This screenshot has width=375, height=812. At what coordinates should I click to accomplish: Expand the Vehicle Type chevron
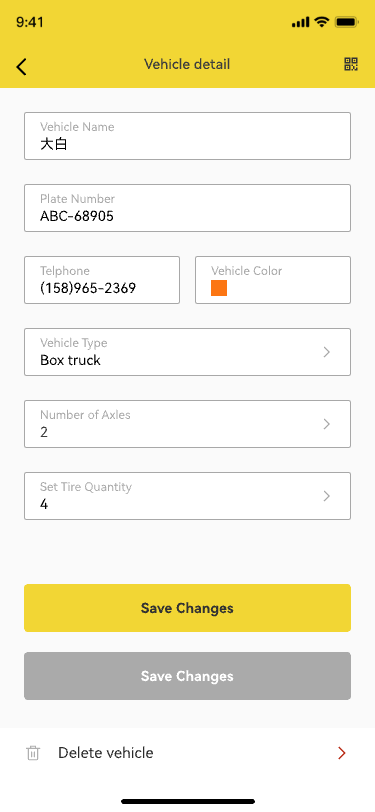pyautogui.click(x=327, y=352)
